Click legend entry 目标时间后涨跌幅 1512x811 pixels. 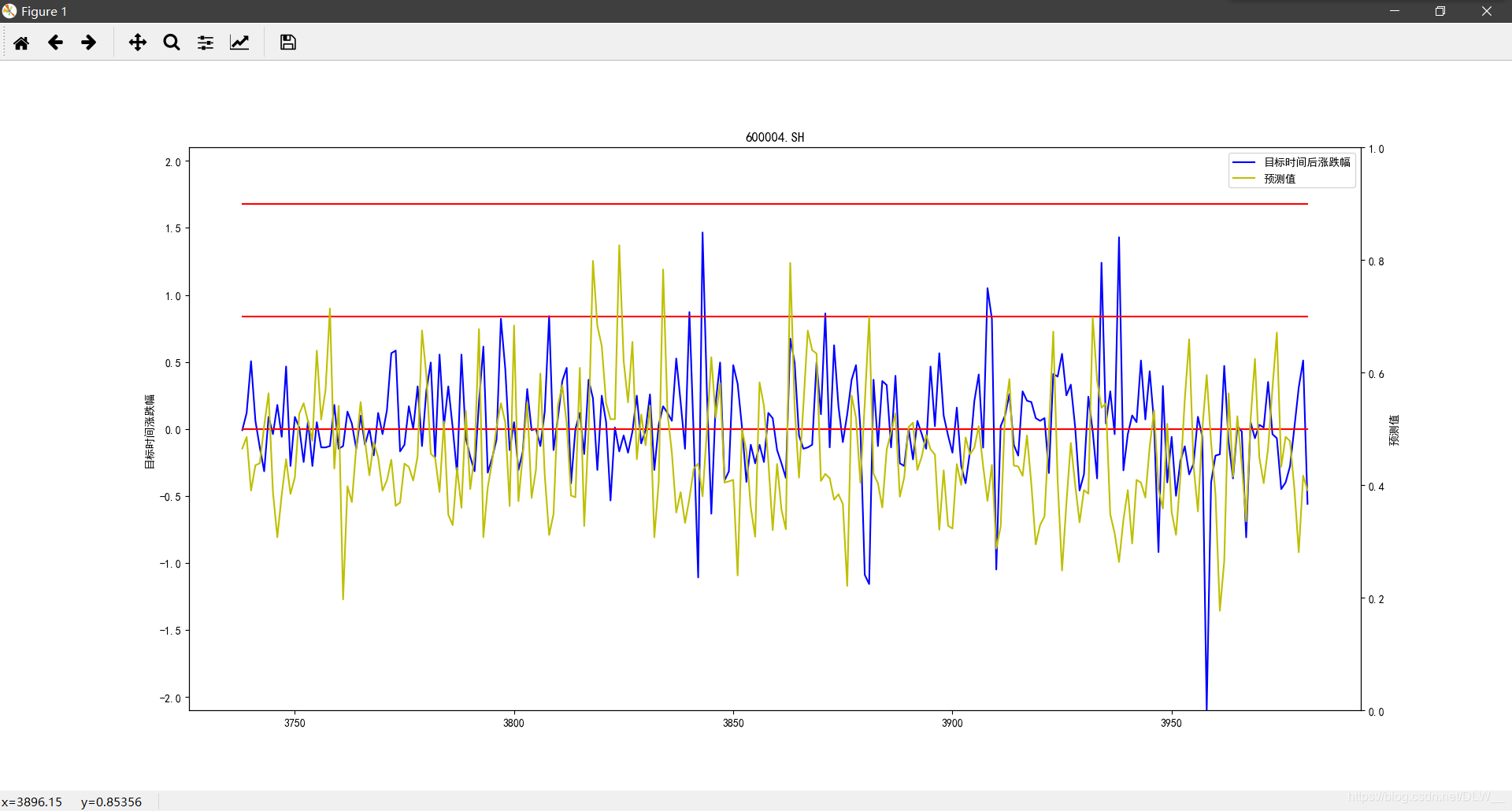(x=1307, y=162)
